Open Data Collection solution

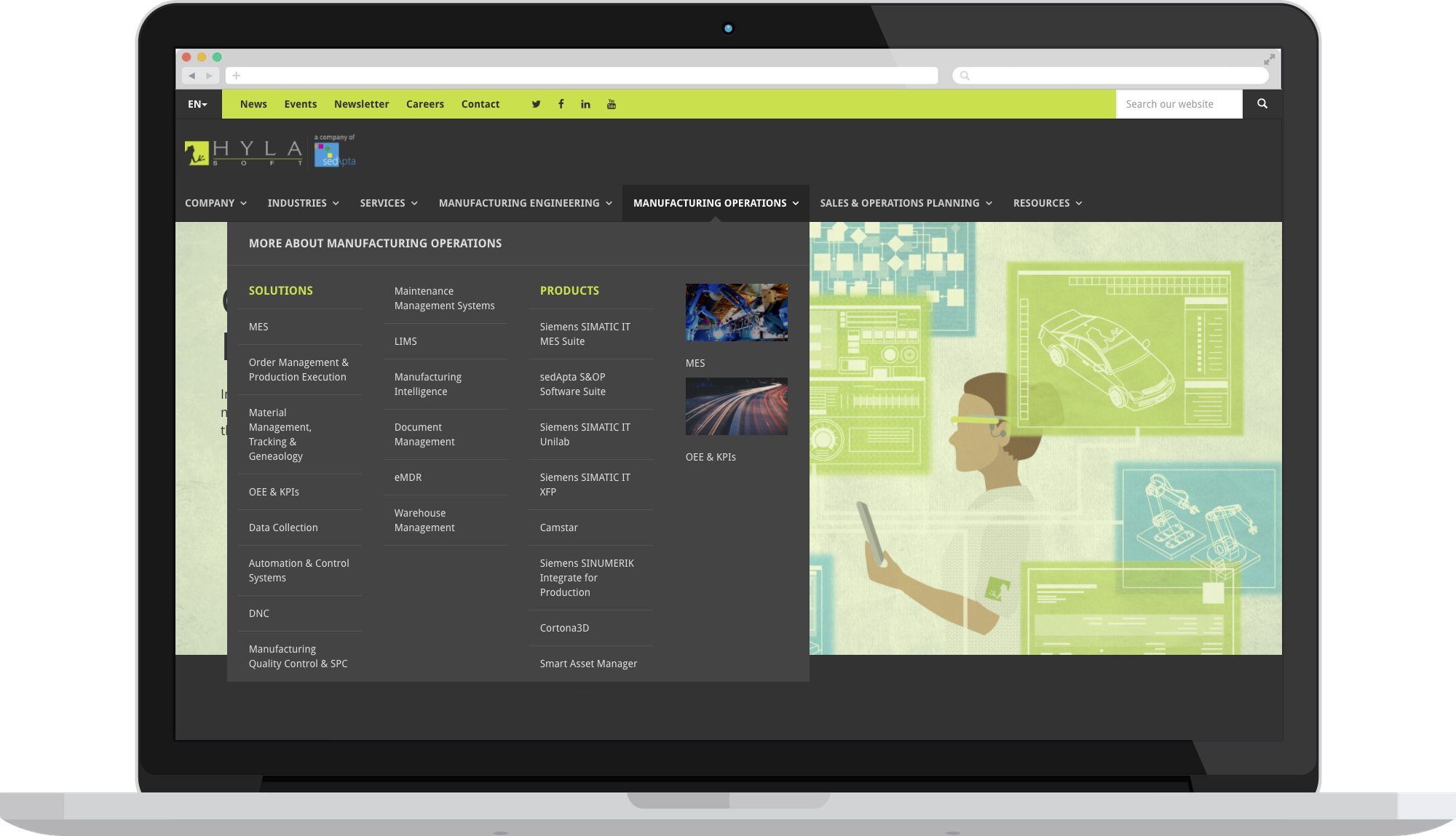(283, 528)
